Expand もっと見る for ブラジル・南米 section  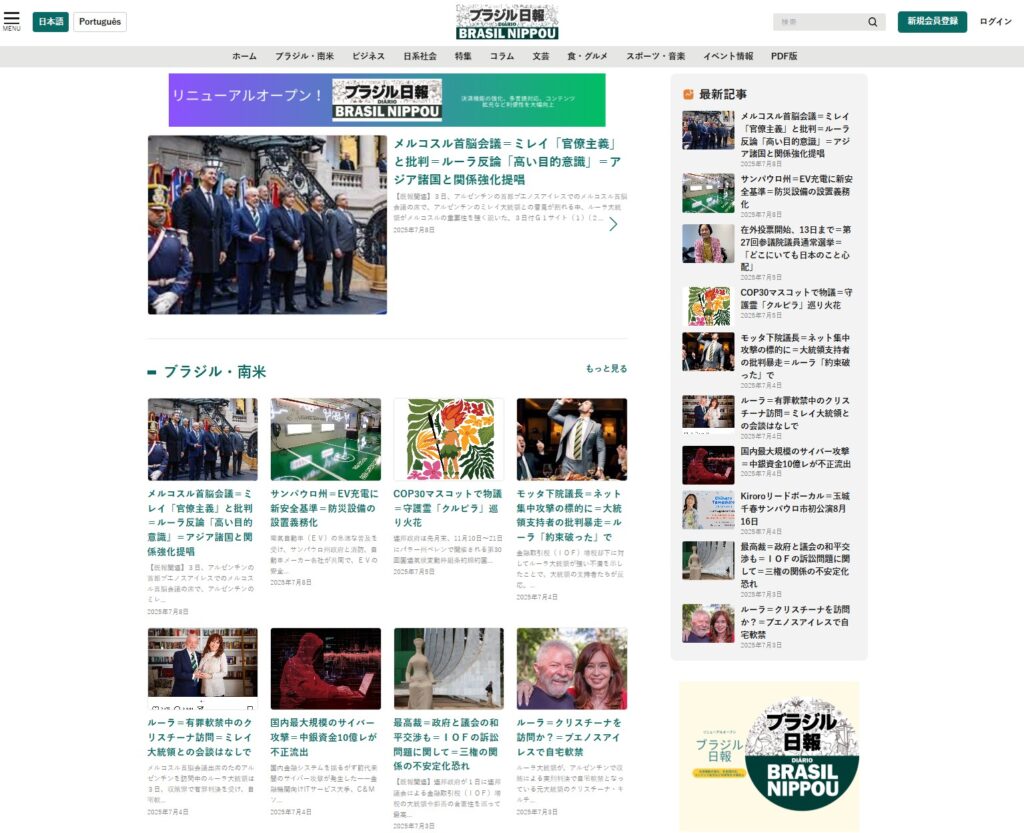tap(606, 369)
